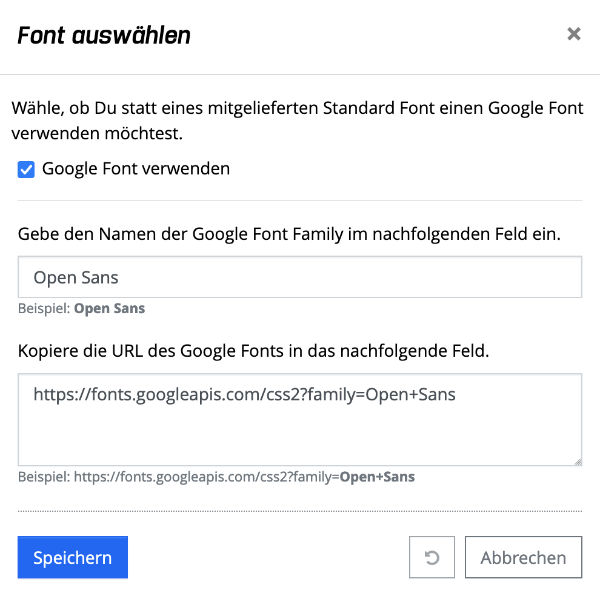The width and height of the screenshot is (600, 596).
Task: Click the "Kopiere die URL" field label
Action: coord(253,350)
